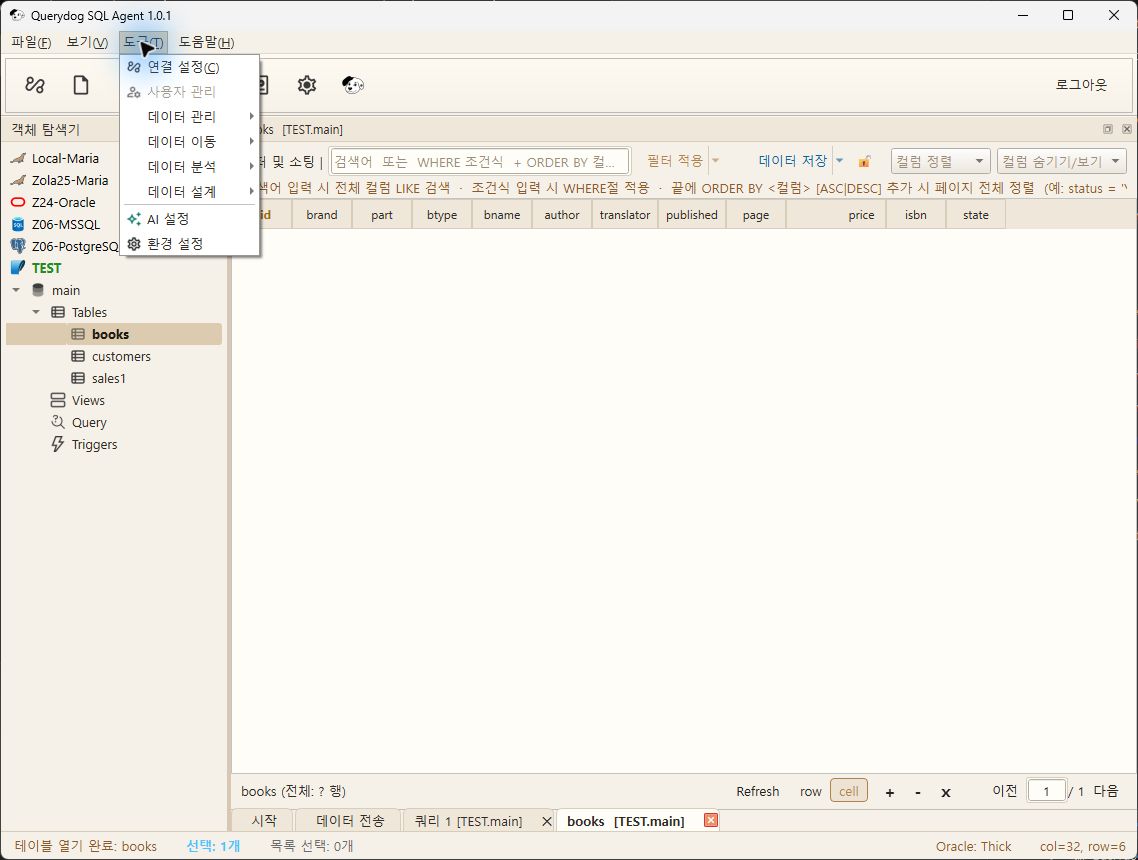Collapse the Tables node

[x=36, y=312]
